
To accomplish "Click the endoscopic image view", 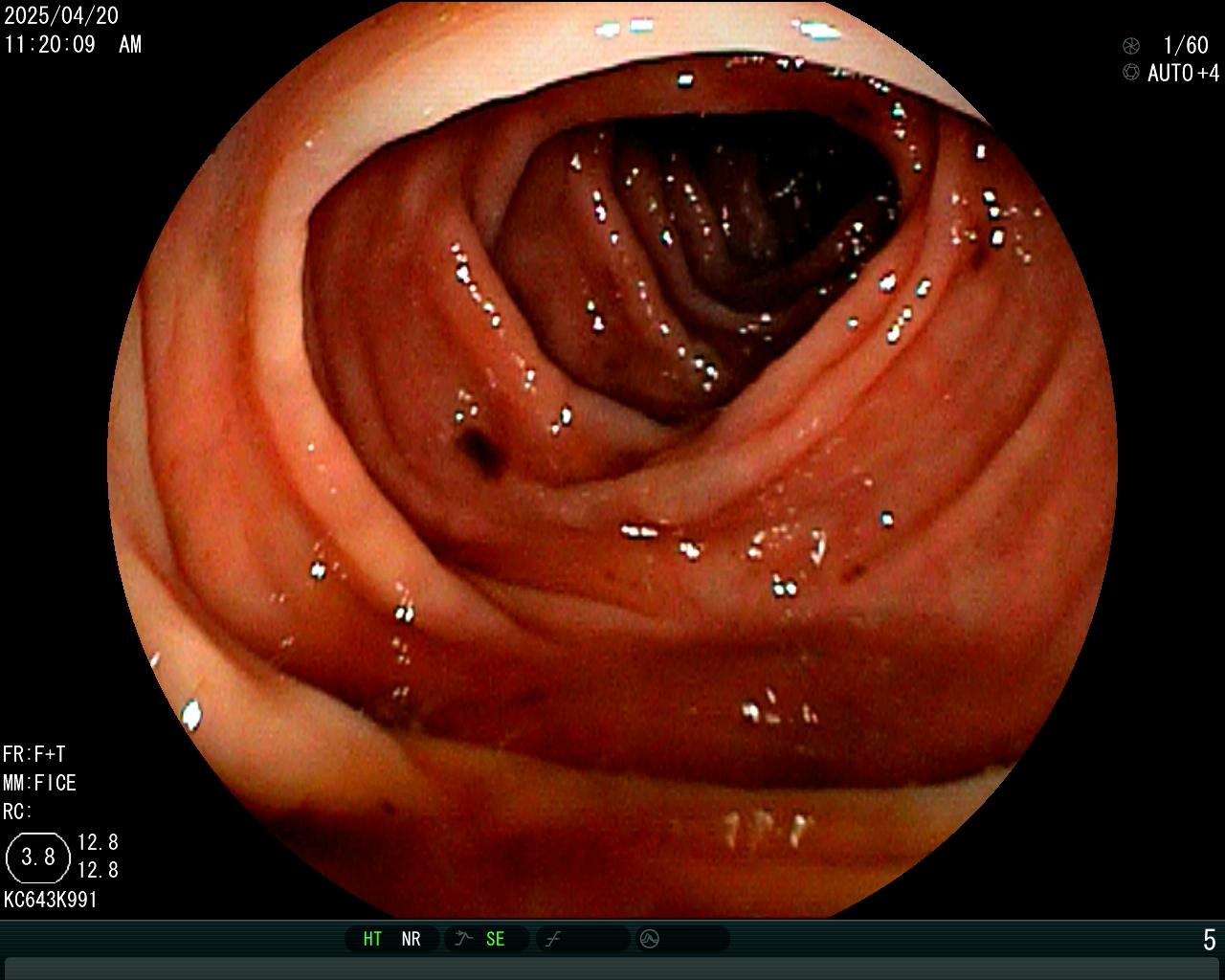I will coord(612,459).
